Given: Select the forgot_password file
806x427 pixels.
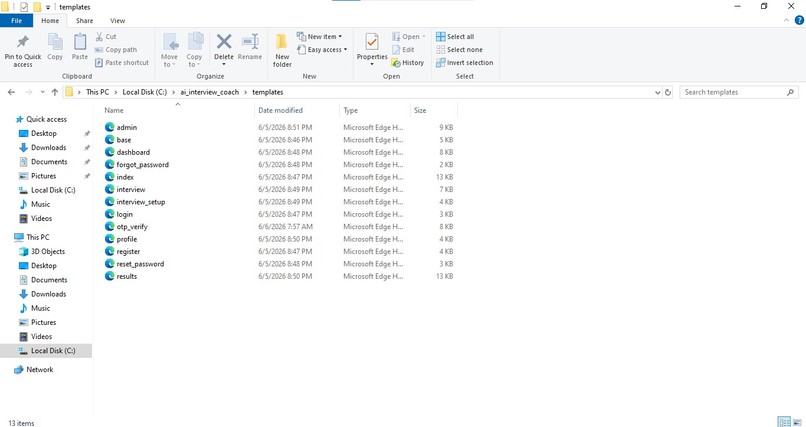Looking at the screenshot, I should click(x=142, y=164).
